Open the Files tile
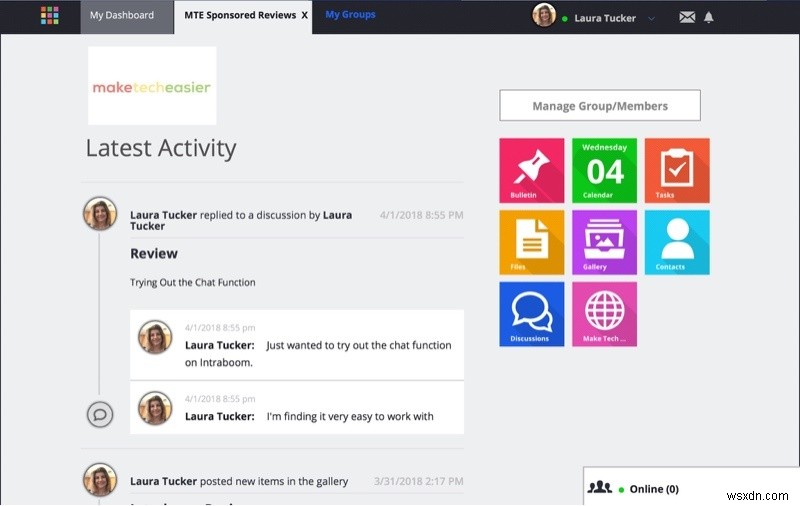Screen dimensions: 800x506 tap(532, 242)
